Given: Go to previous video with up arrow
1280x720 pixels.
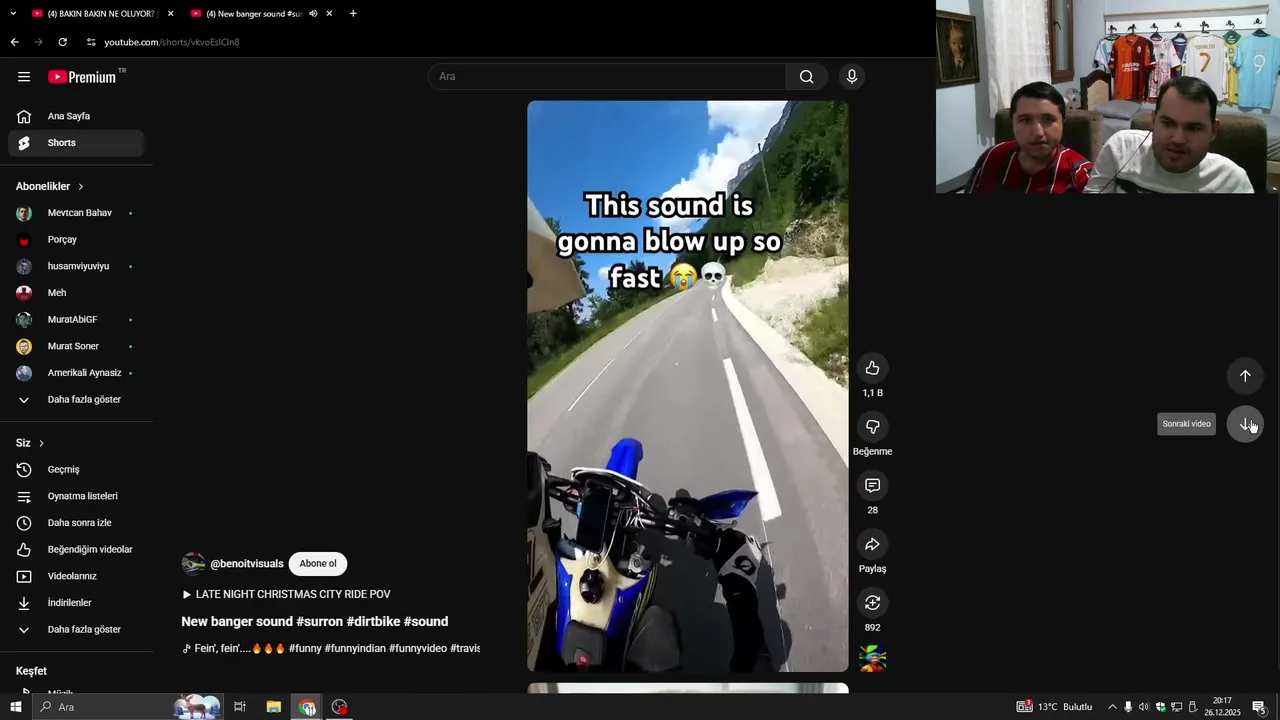Looking at the screenshot, I should click(x=1245, y=376).
